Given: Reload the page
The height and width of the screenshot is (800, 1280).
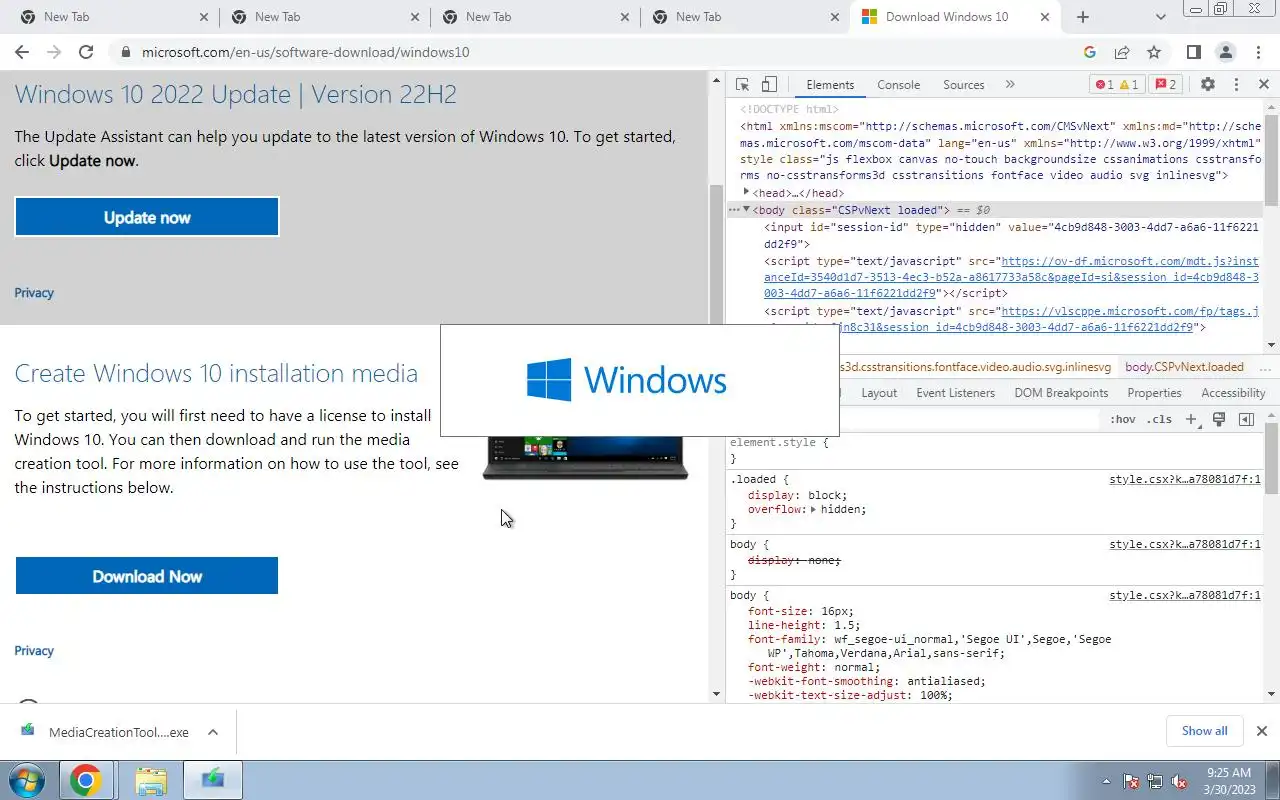Looking at the screenshot, I should 86,52.
